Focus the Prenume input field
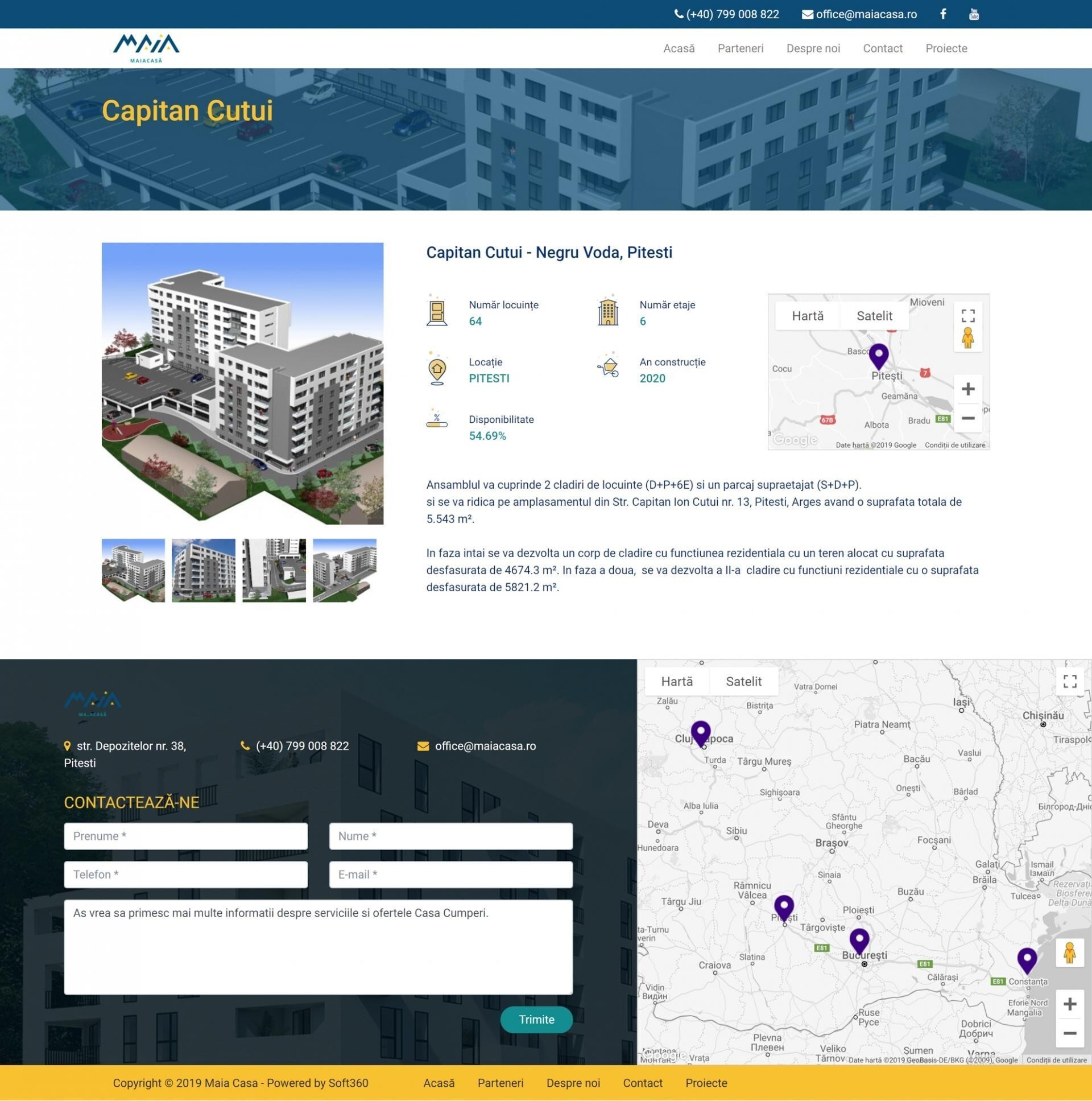 point(186,836)
